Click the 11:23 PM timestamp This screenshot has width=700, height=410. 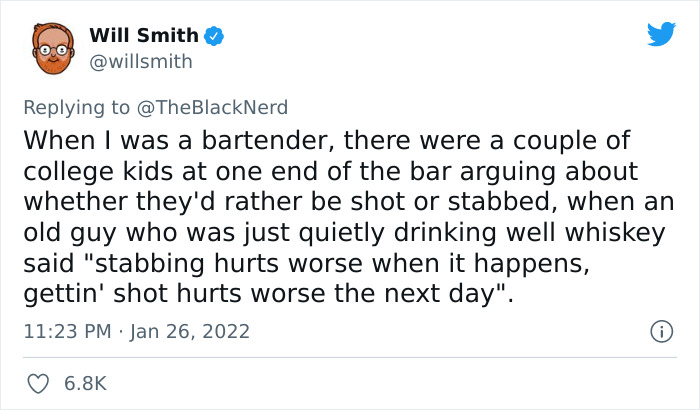tap(65, 330)
